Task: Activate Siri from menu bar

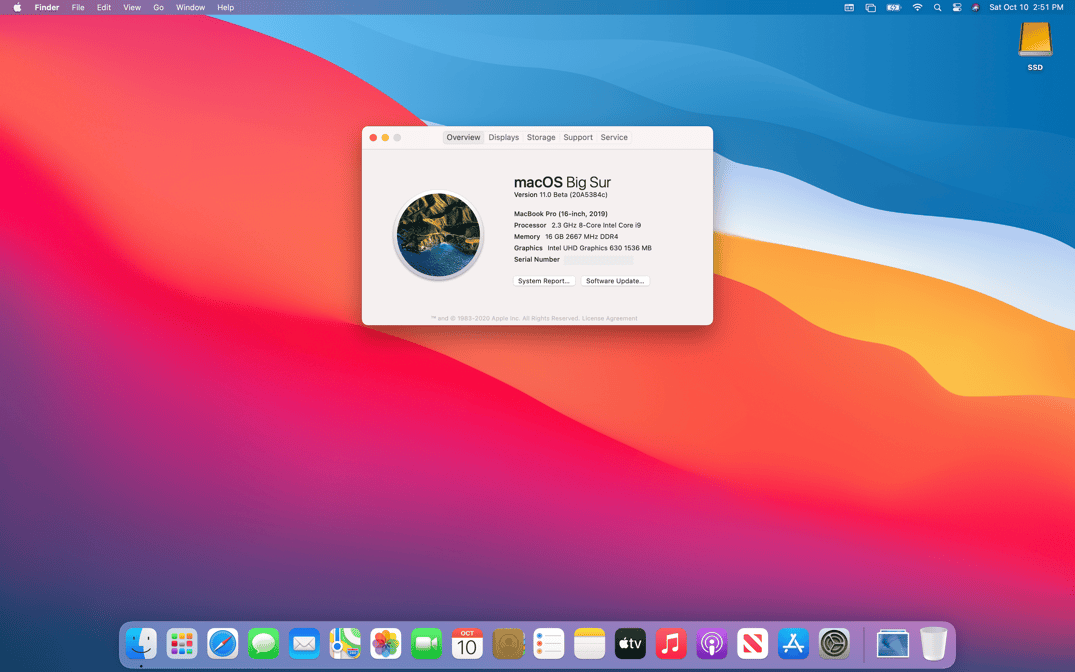Action: click(975, 8)
